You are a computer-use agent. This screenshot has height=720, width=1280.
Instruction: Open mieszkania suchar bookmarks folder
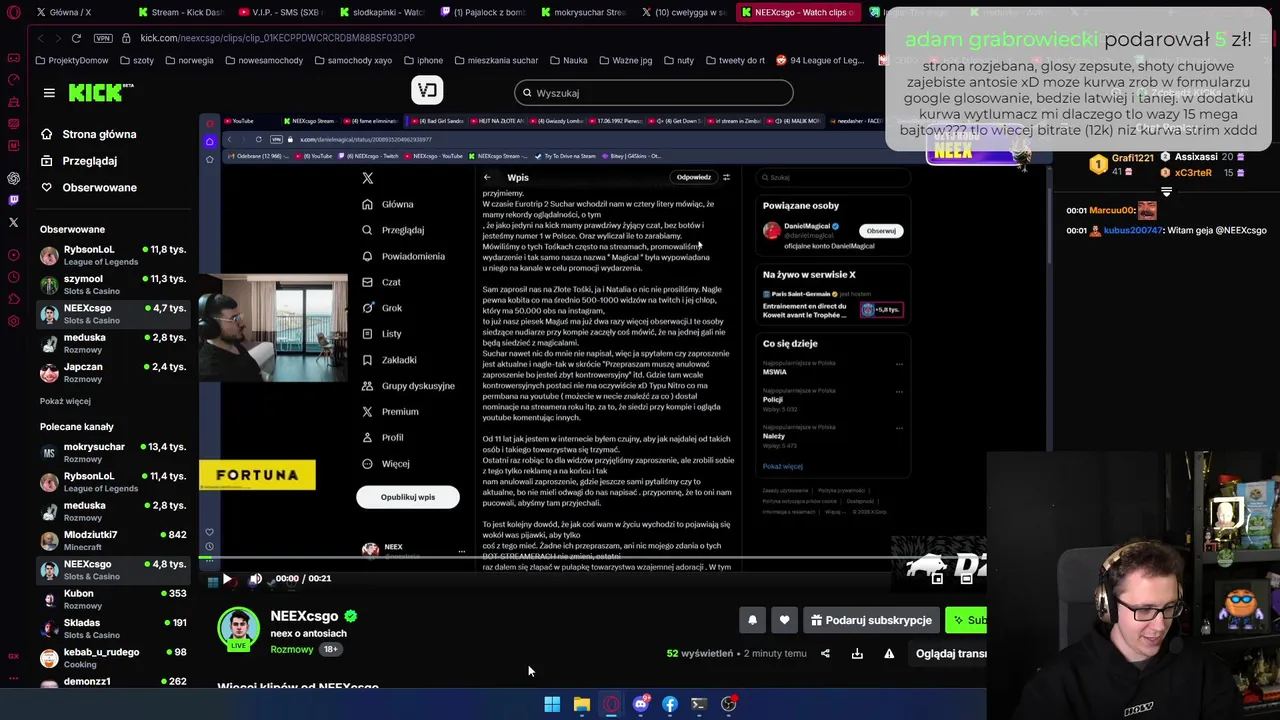tap(495, 60)
